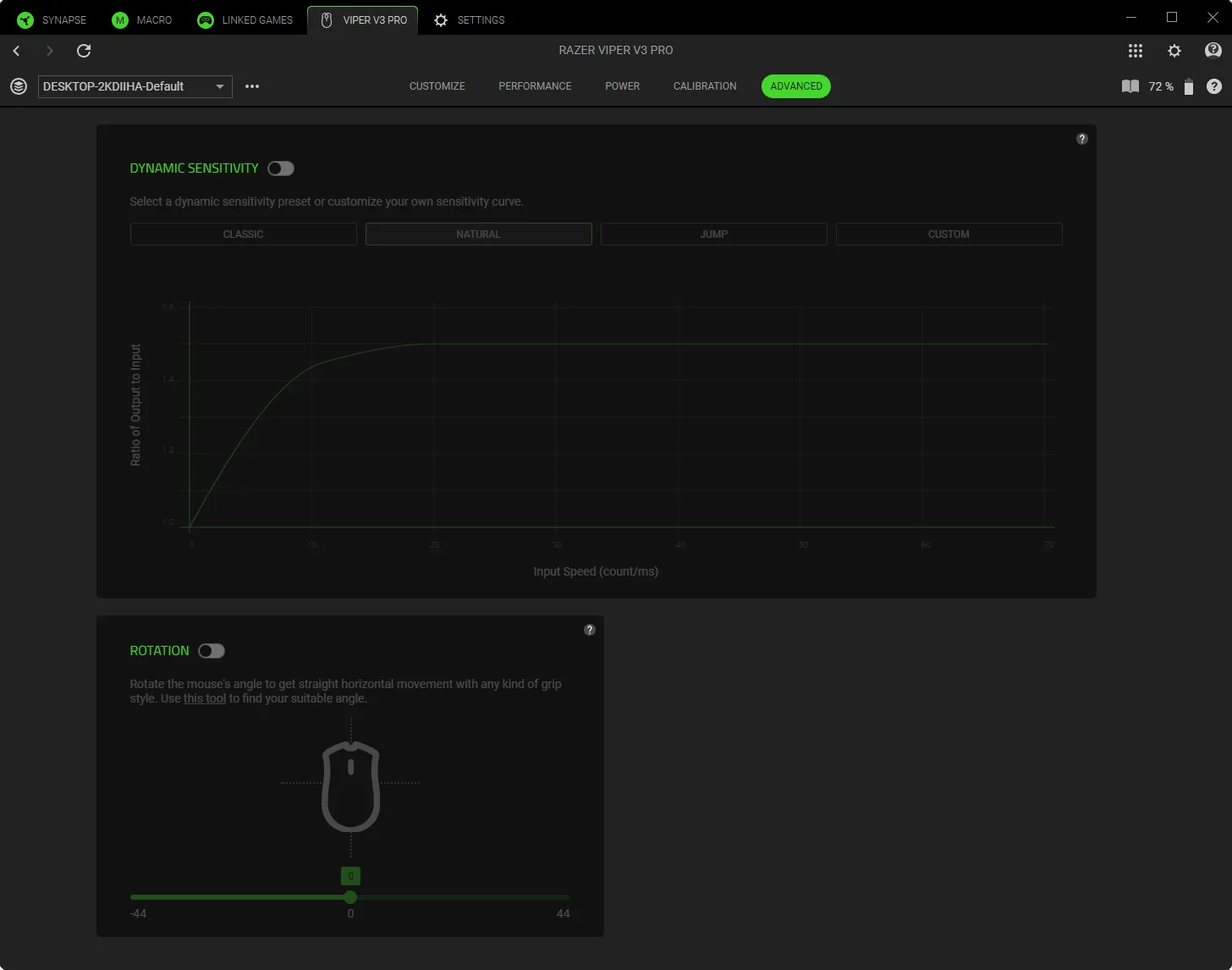Click the 72 % battery percentage

coord(1161,86)
